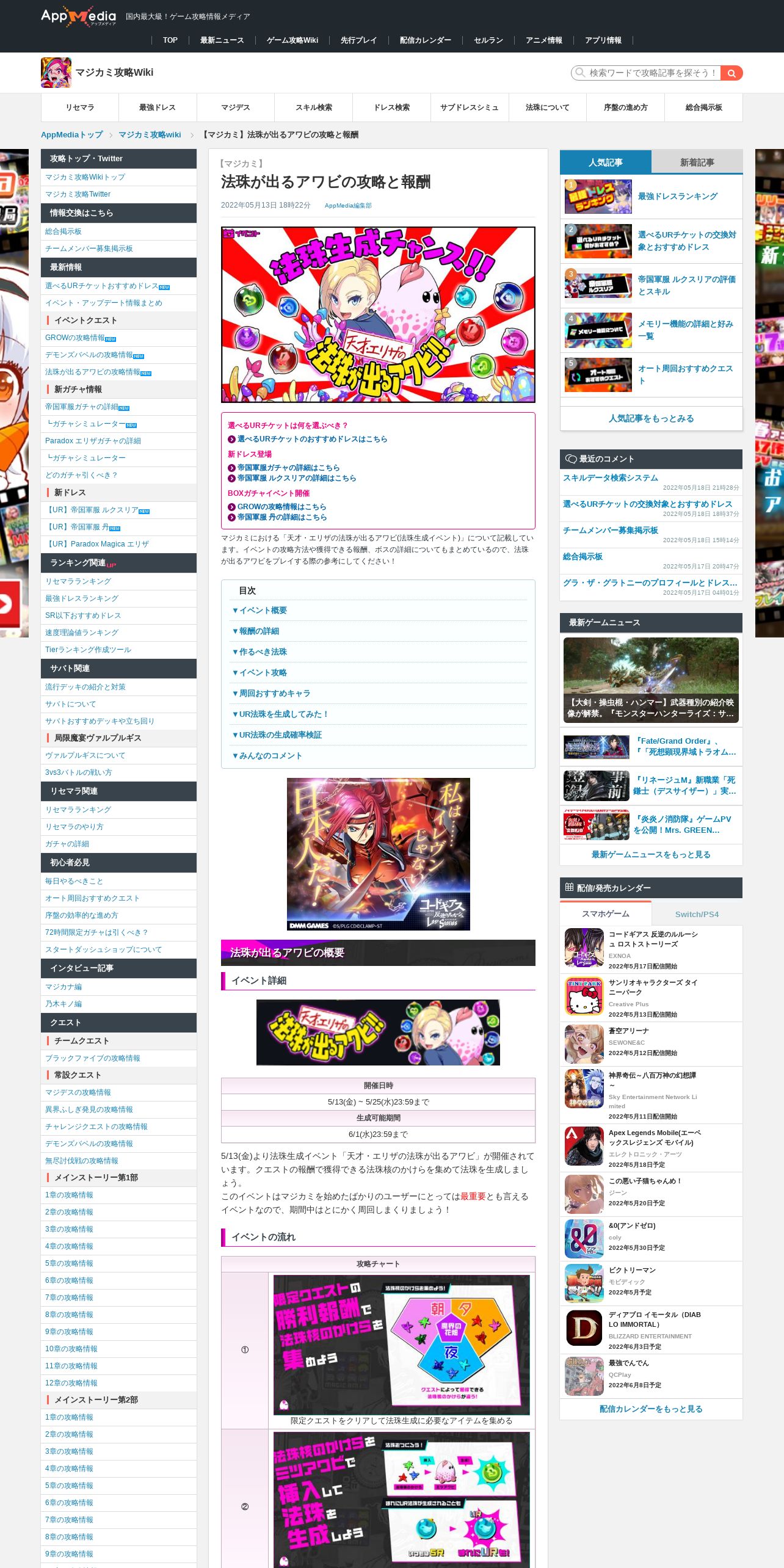This screenshot has width=784, height=1568.
Task: Open 最強でんでん app icon
Action: [584, 1376]
